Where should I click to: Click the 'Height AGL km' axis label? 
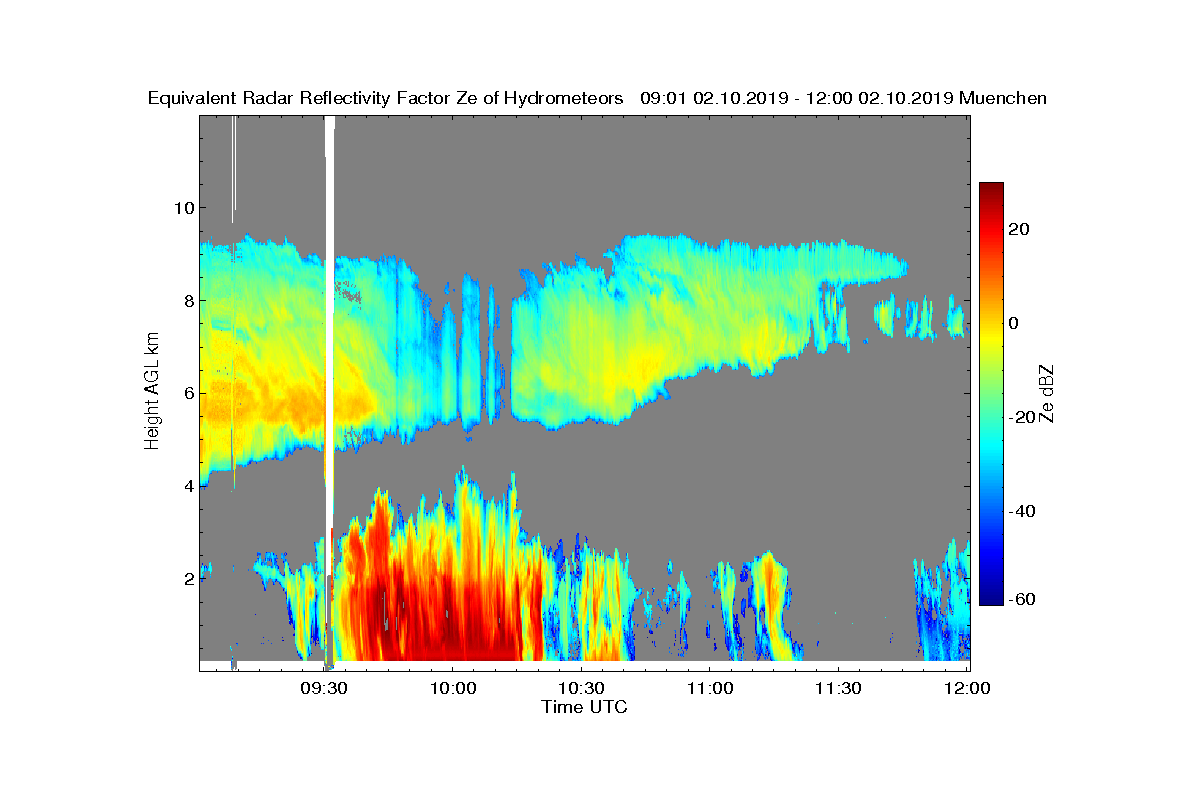(x=152, y=392)
